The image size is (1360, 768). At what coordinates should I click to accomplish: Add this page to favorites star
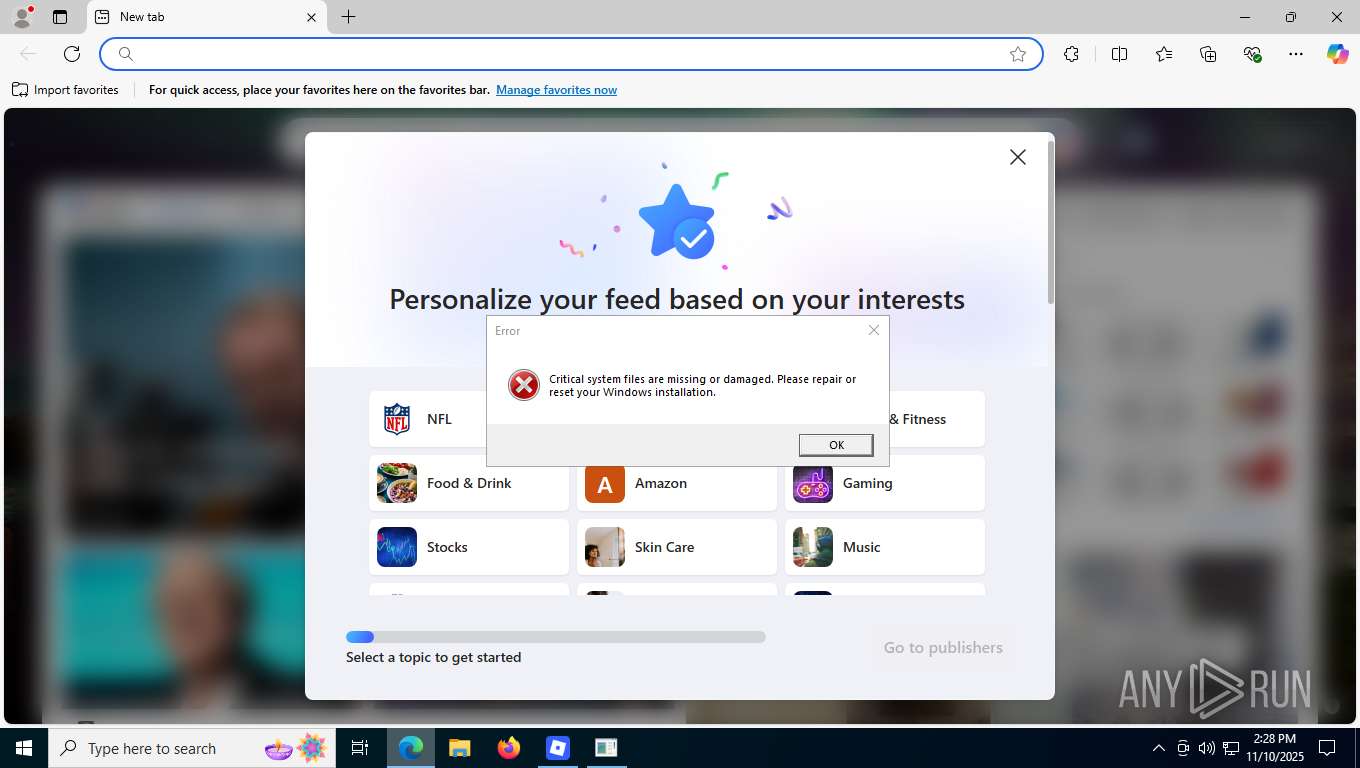(x=1018, y=54)
